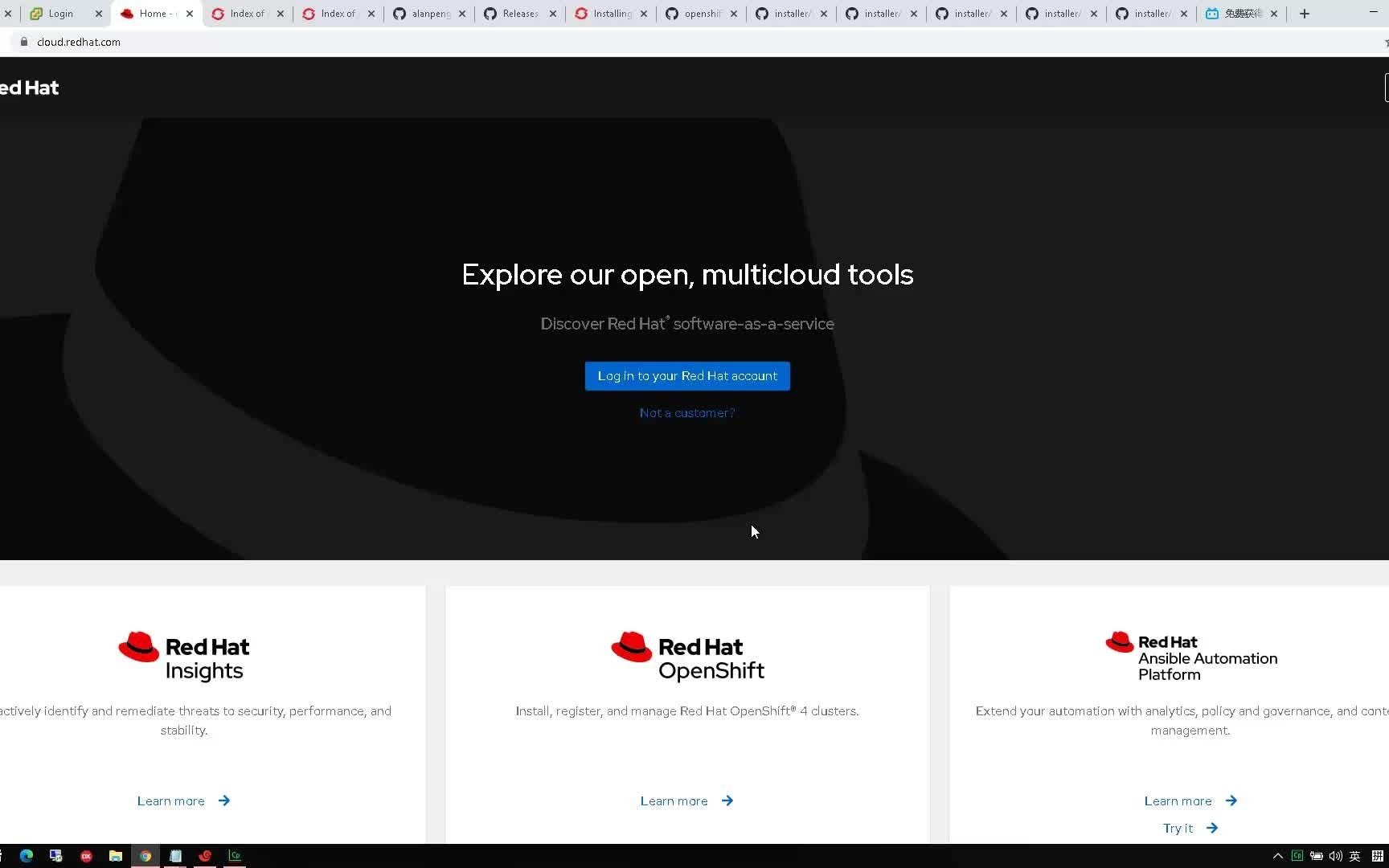Open Microsoft Edge from the taskbar
This screenshot has height=868, width=1389.
click(27, 856)
